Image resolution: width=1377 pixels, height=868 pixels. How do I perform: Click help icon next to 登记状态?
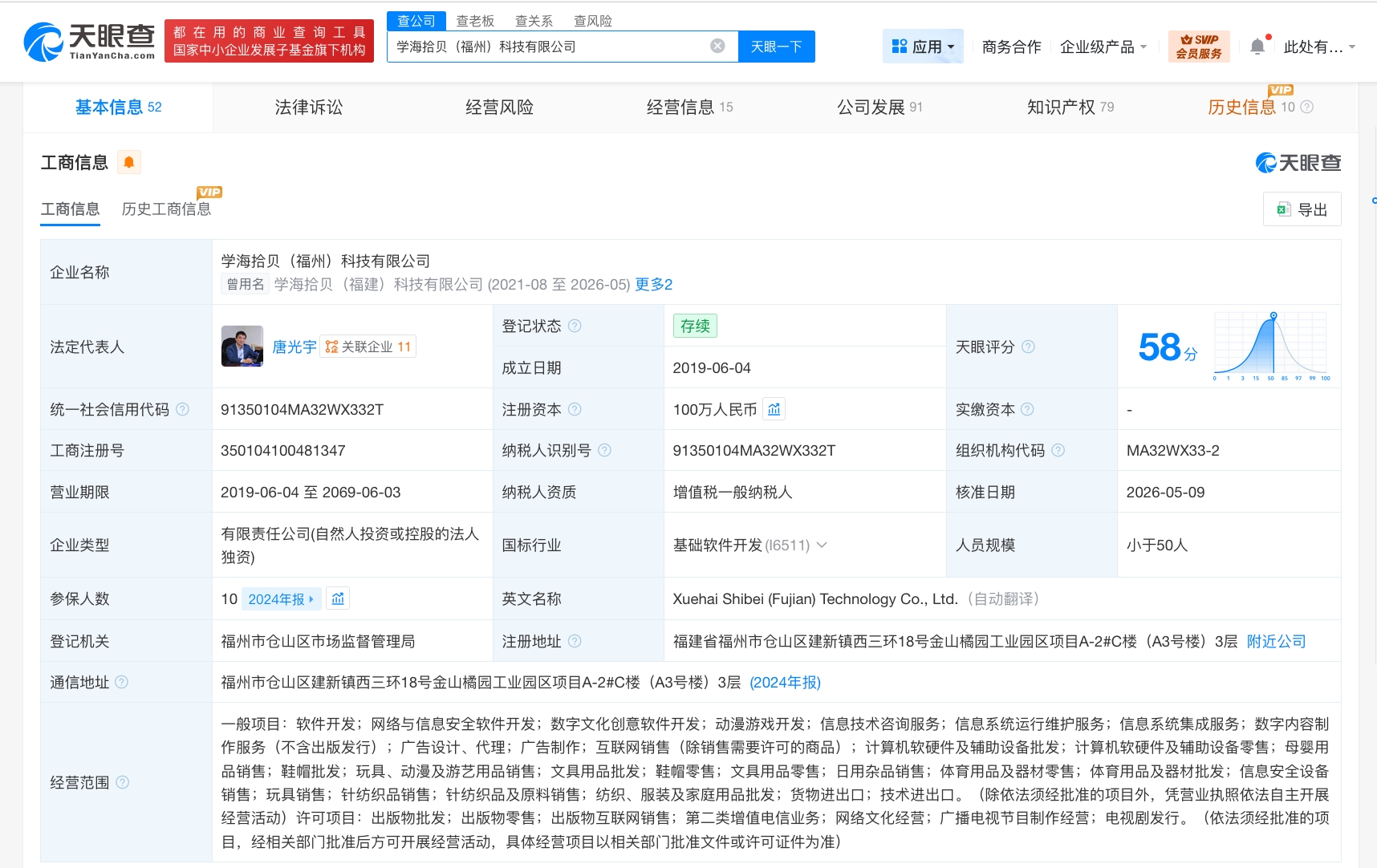pyautogui.click(x=575, y=326)
